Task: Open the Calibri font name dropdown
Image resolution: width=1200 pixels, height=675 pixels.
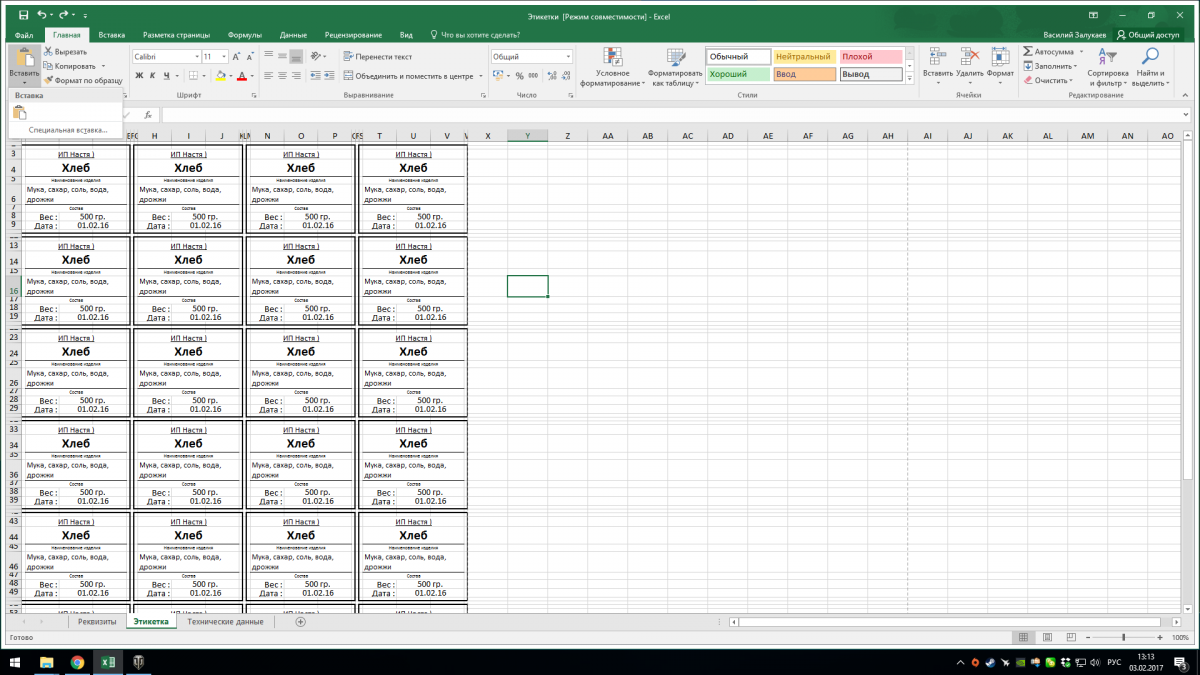Action: click(x=196, y=57)
